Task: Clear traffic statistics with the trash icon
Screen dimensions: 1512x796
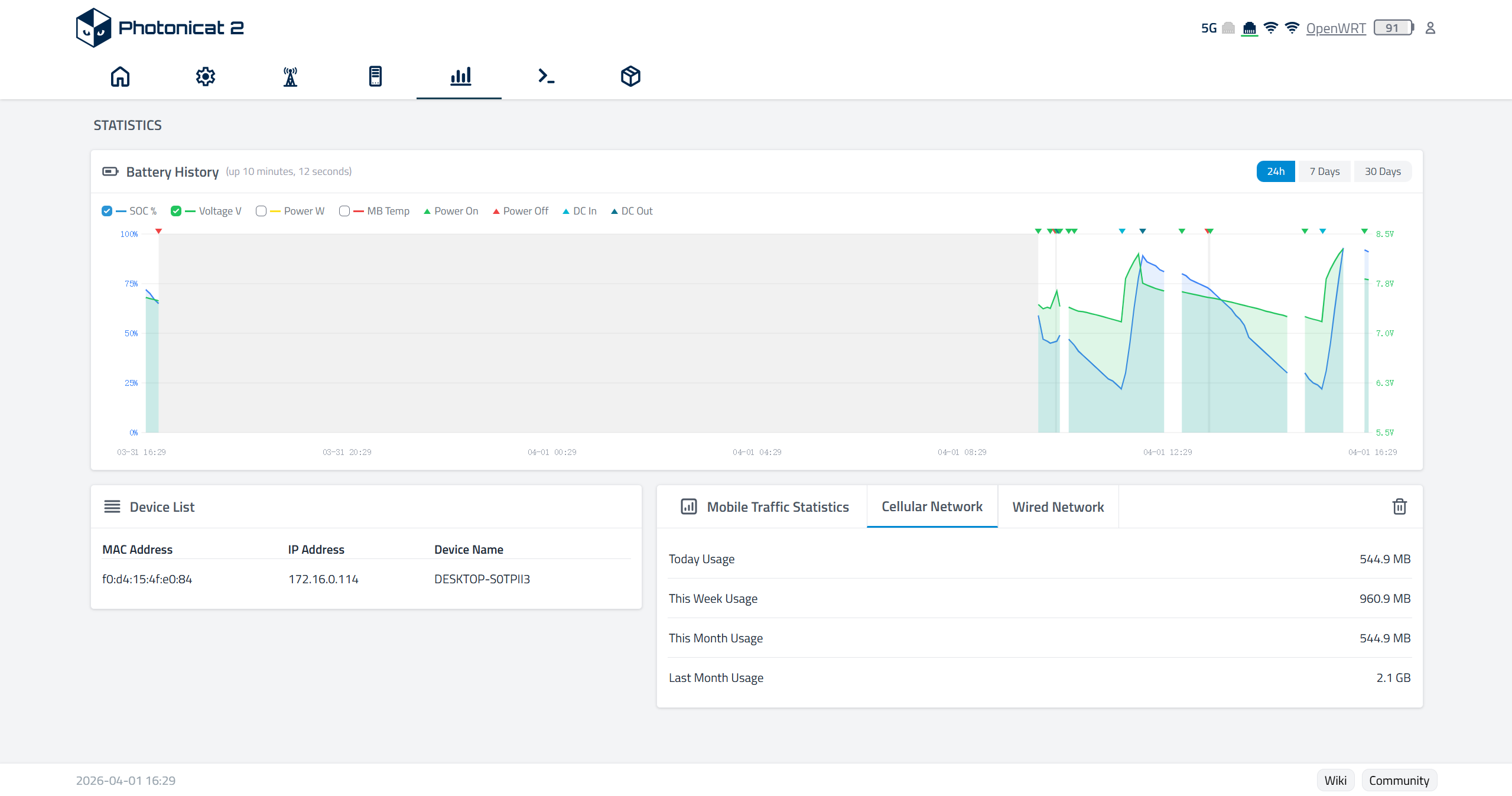Action: pyautogui.click(x=1399, y=506)
